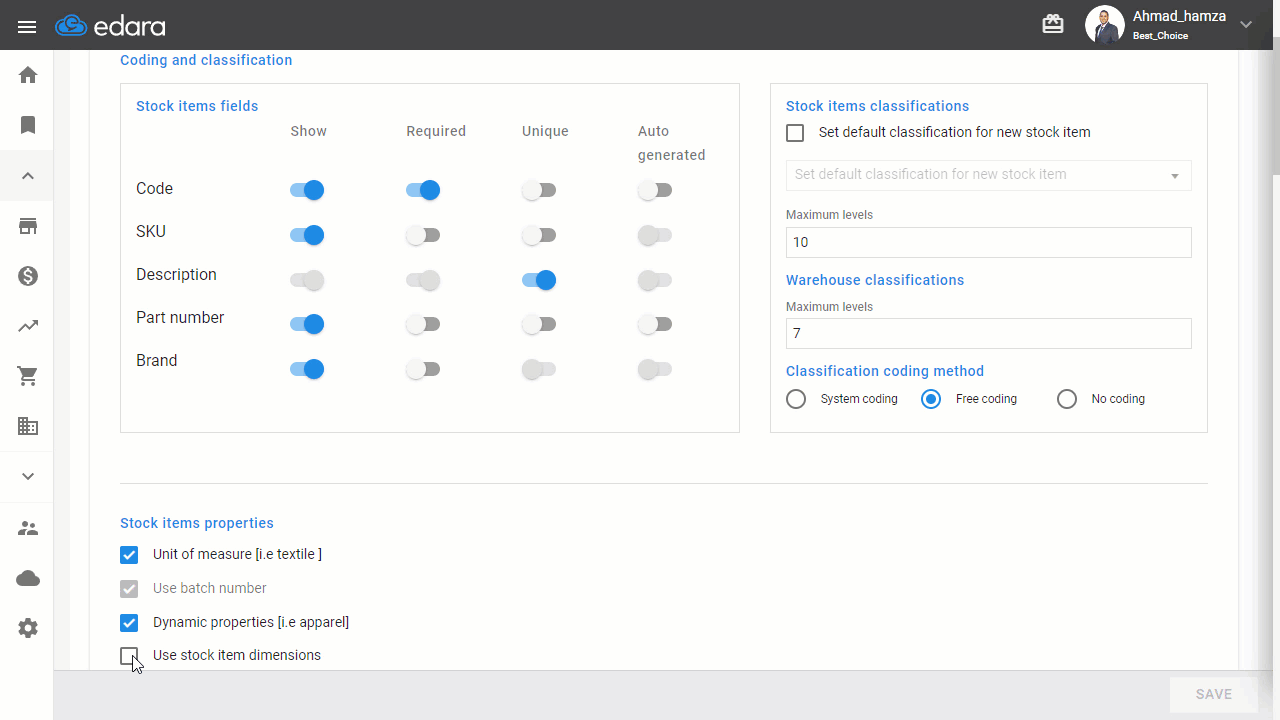Click the SAVE button
Screen dimensions: 1280x720
click(x=1214, y=694)
